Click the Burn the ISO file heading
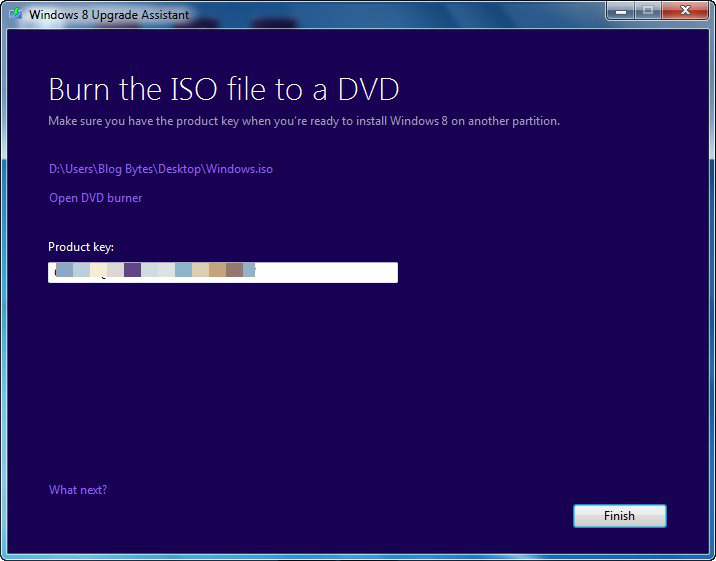Viewport: 716px width, 561px height. (x=224, y=89)
